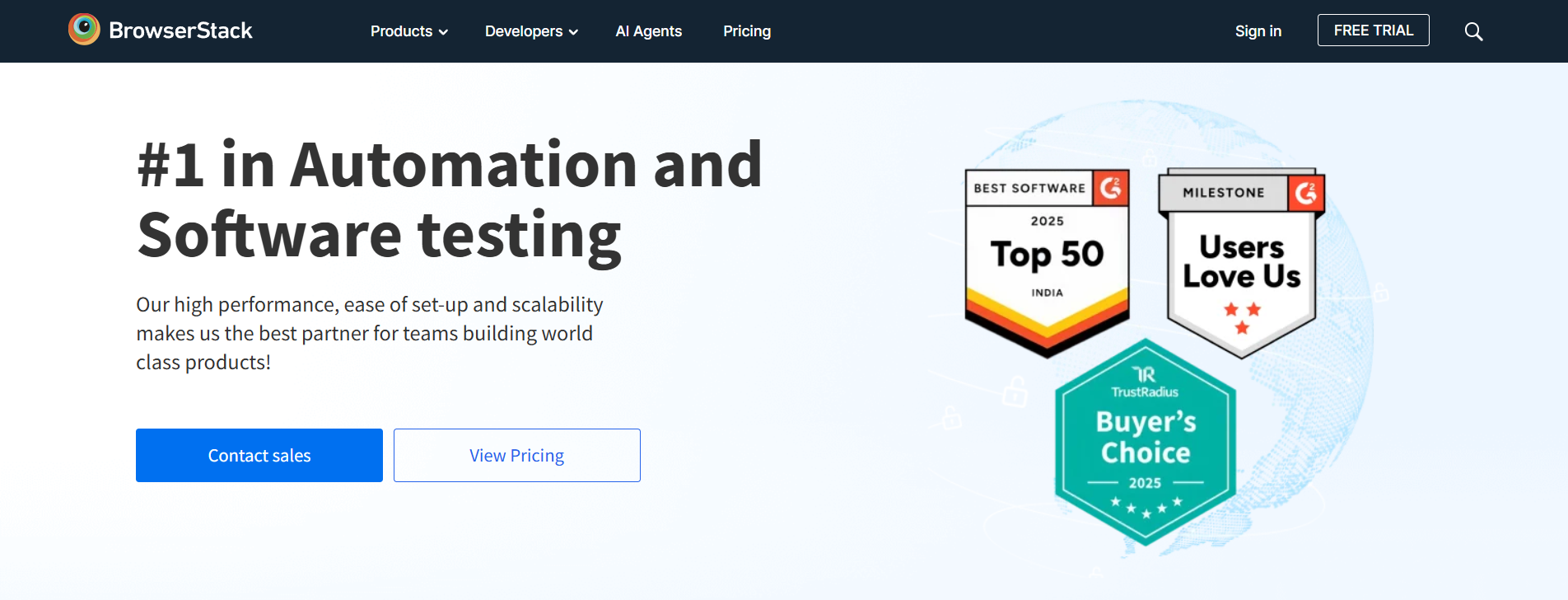The image size is (1568, 600).
Task: Open the G2 Users Love Us badge
Action: coord(1242,263)
